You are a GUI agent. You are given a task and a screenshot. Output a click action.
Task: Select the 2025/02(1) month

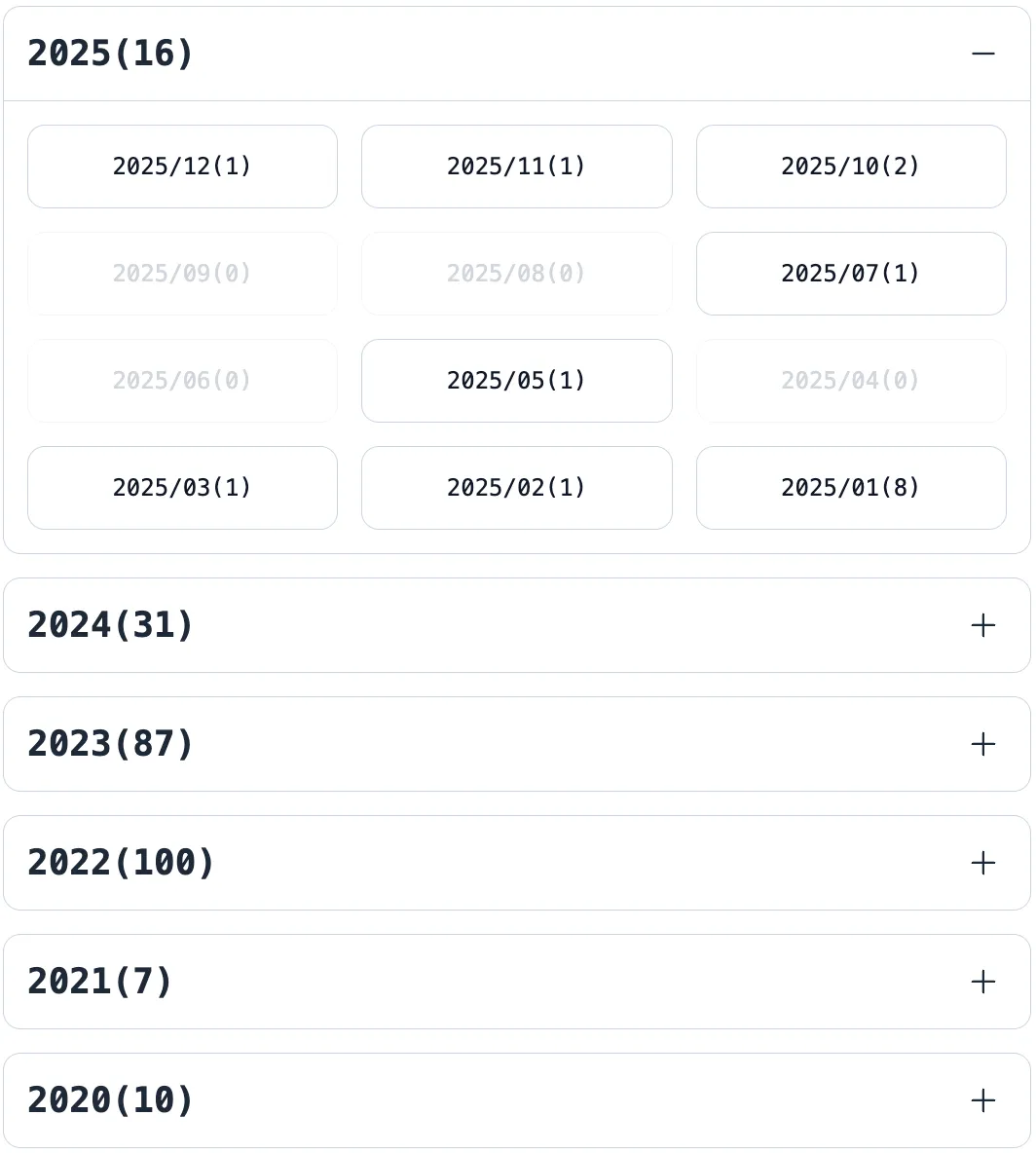pos(516,488)
